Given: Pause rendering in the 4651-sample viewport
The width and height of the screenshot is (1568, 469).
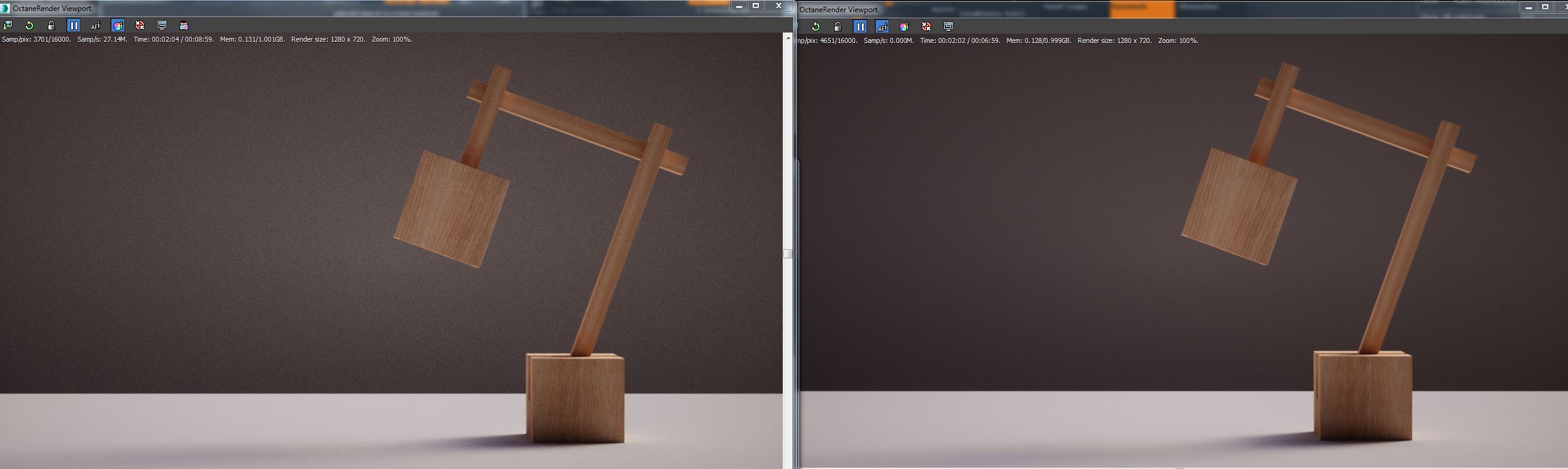Looking at the screenshot, I should pyautogui.click(x=860, y=26).
